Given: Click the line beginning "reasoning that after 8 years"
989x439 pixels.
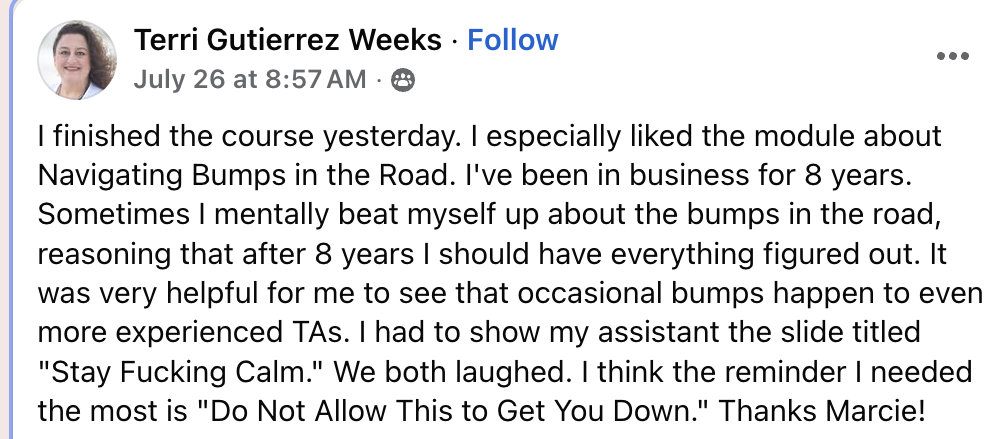Looking at the screenshot, I should [x=492, y=254].
